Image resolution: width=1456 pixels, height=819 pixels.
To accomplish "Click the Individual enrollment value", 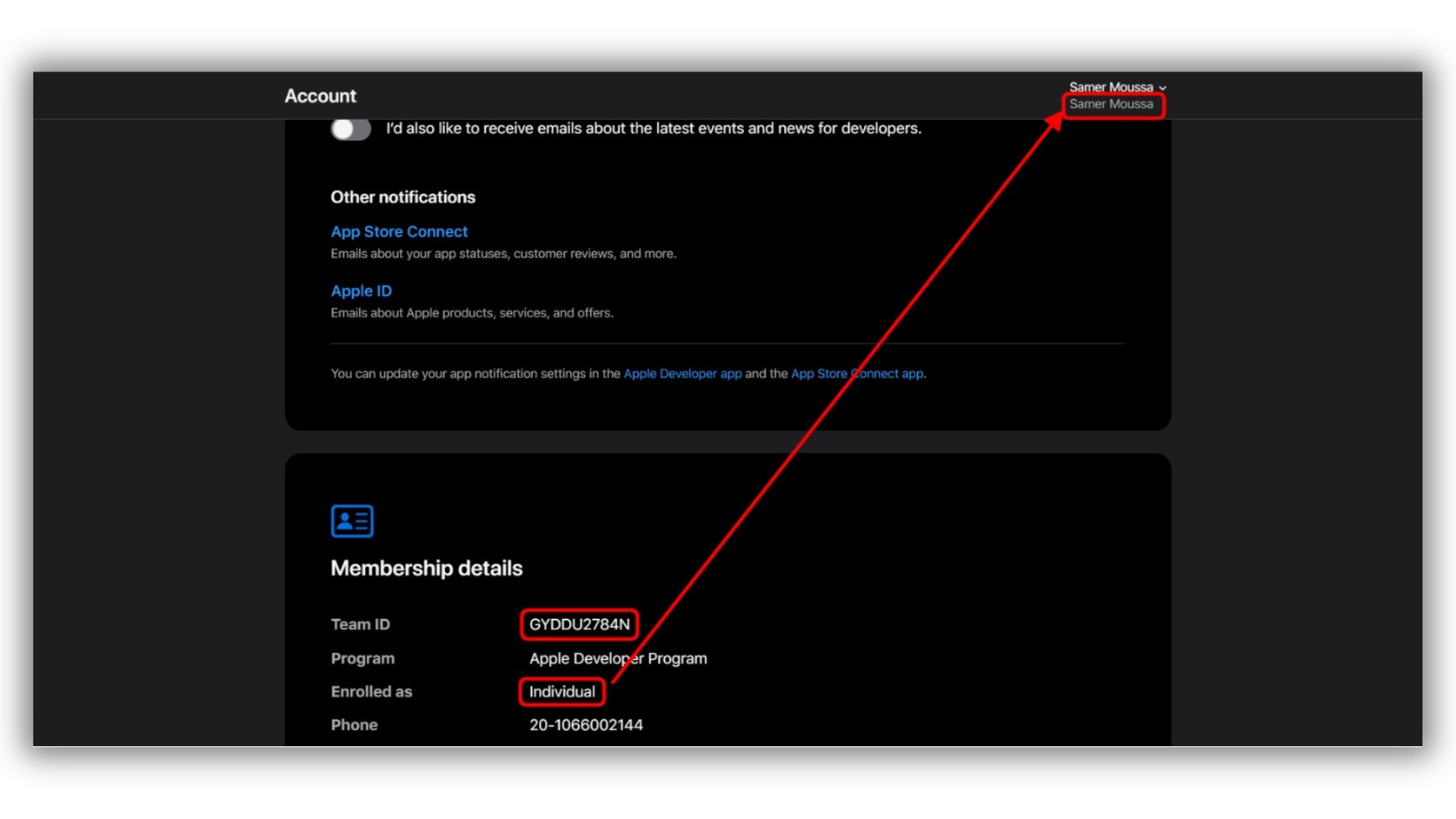I will pyautogui.click(x=562, y=692).
